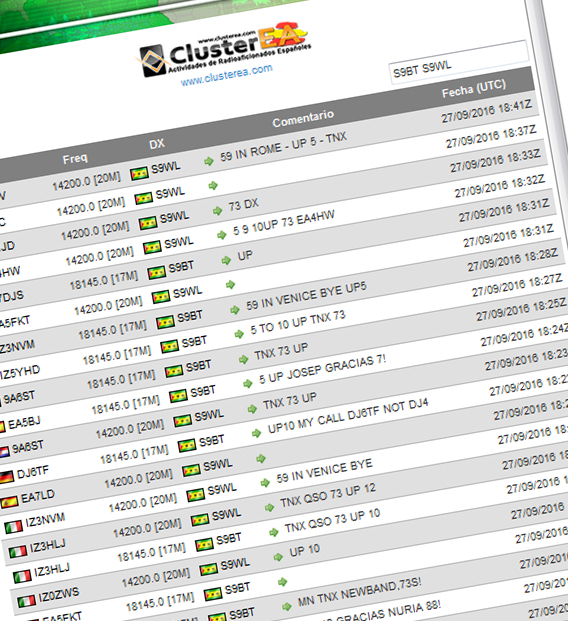Click the green arrow in the 18:37Z row
Image resolution: width=568 pixels, height=621 pixels.
point(213,185)
